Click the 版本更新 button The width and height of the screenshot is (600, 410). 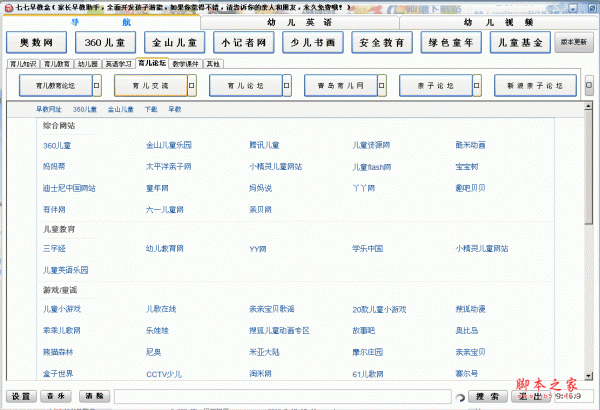tap(574, 42)
